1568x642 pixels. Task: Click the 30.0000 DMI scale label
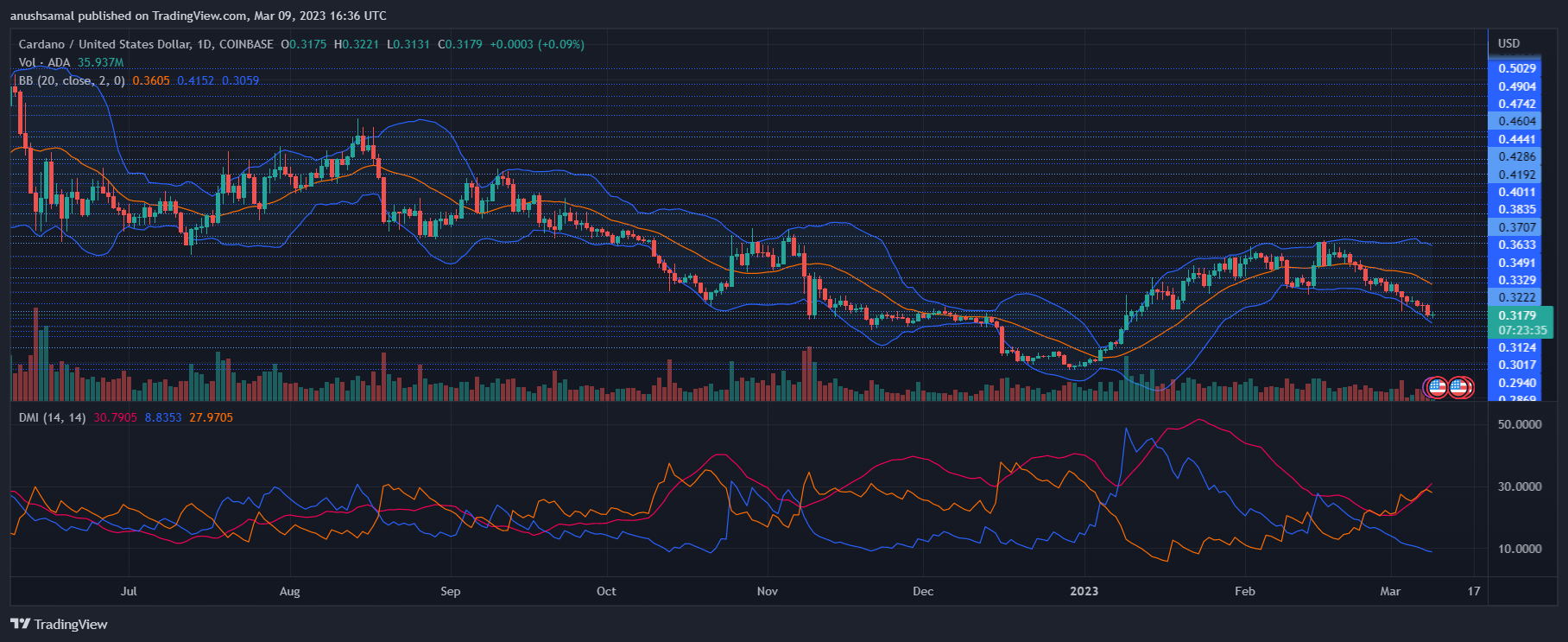coord(1520,486)
